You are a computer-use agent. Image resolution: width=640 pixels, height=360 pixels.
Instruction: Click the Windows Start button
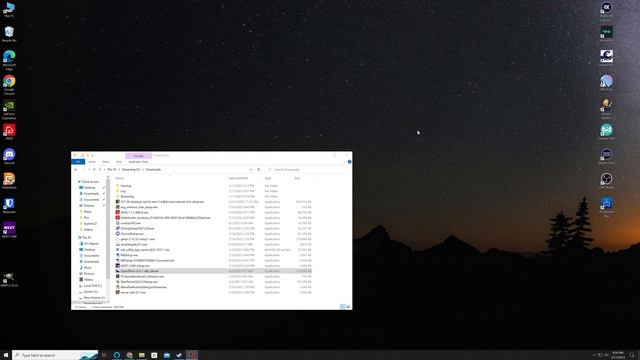pyautogui.click(x=6, y=355)
